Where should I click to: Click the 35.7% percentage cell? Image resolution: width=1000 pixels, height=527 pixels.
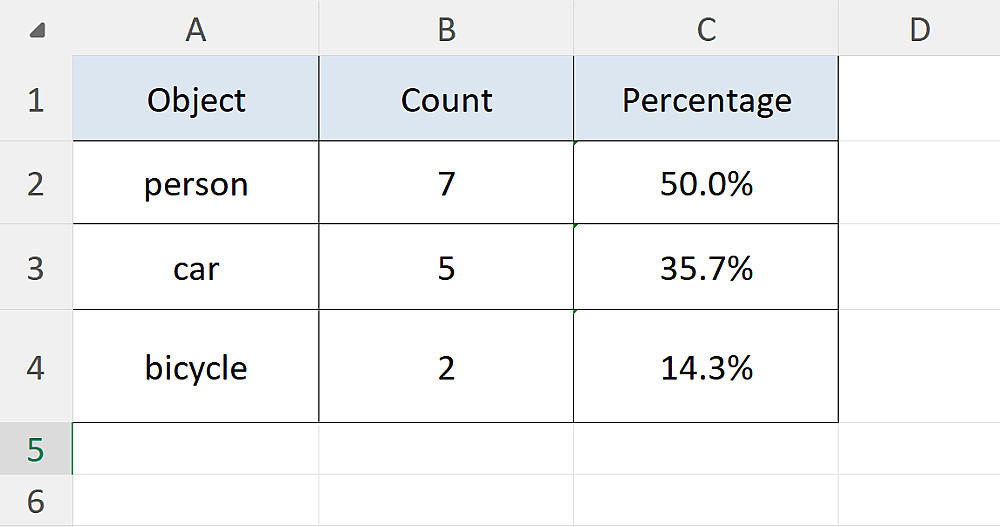(706, 268)
